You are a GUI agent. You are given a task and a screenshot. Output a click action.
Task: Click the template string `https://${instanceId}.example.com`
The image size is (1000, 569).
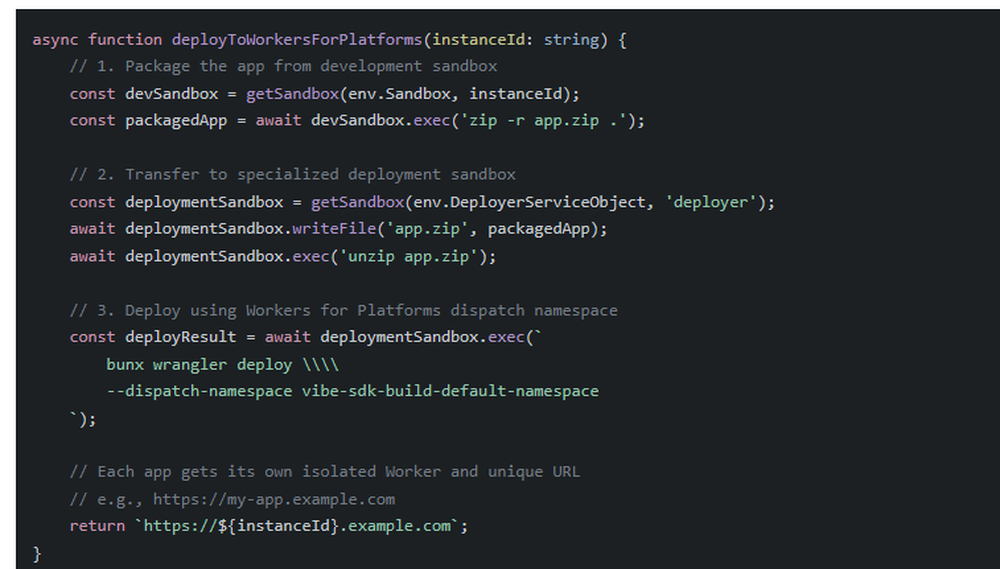tap(297, 526)
